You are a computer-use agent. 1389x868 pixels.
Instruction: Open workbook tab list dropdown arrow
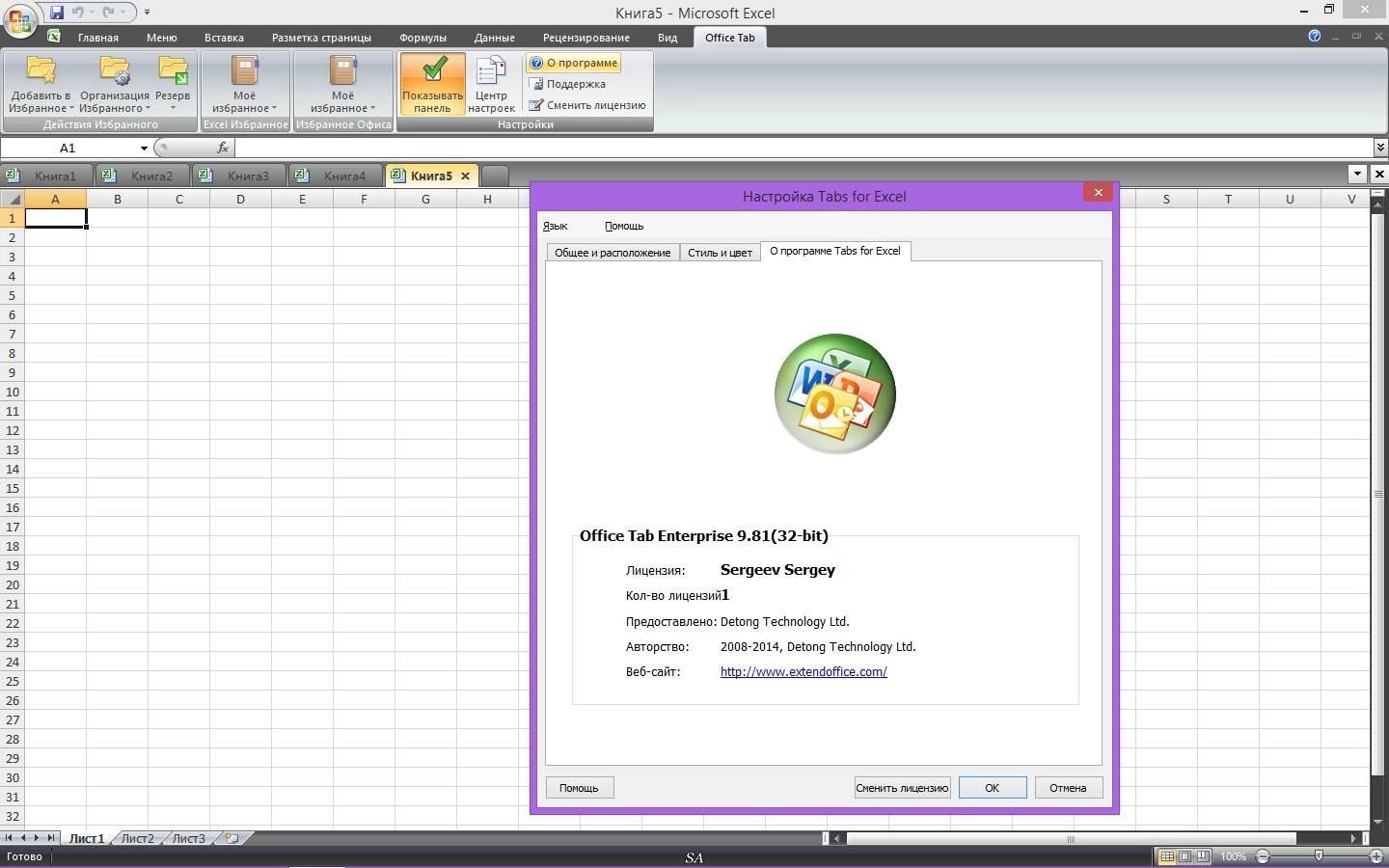click(x=1357, y=175)
